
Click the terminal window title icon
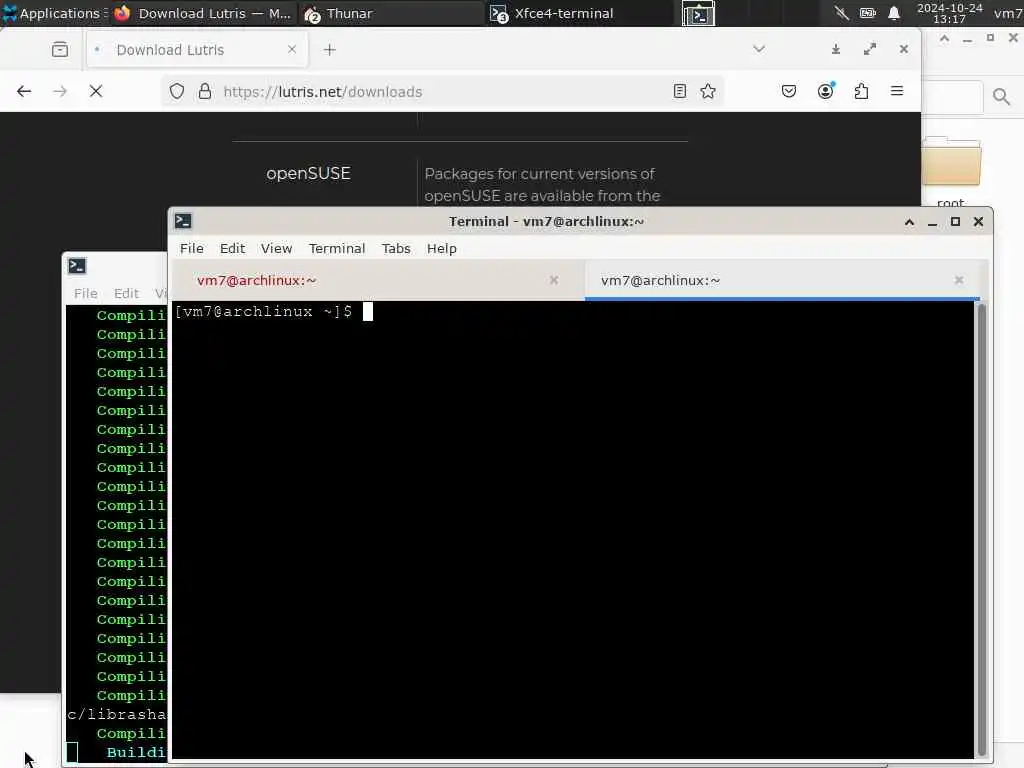[184, 221]
